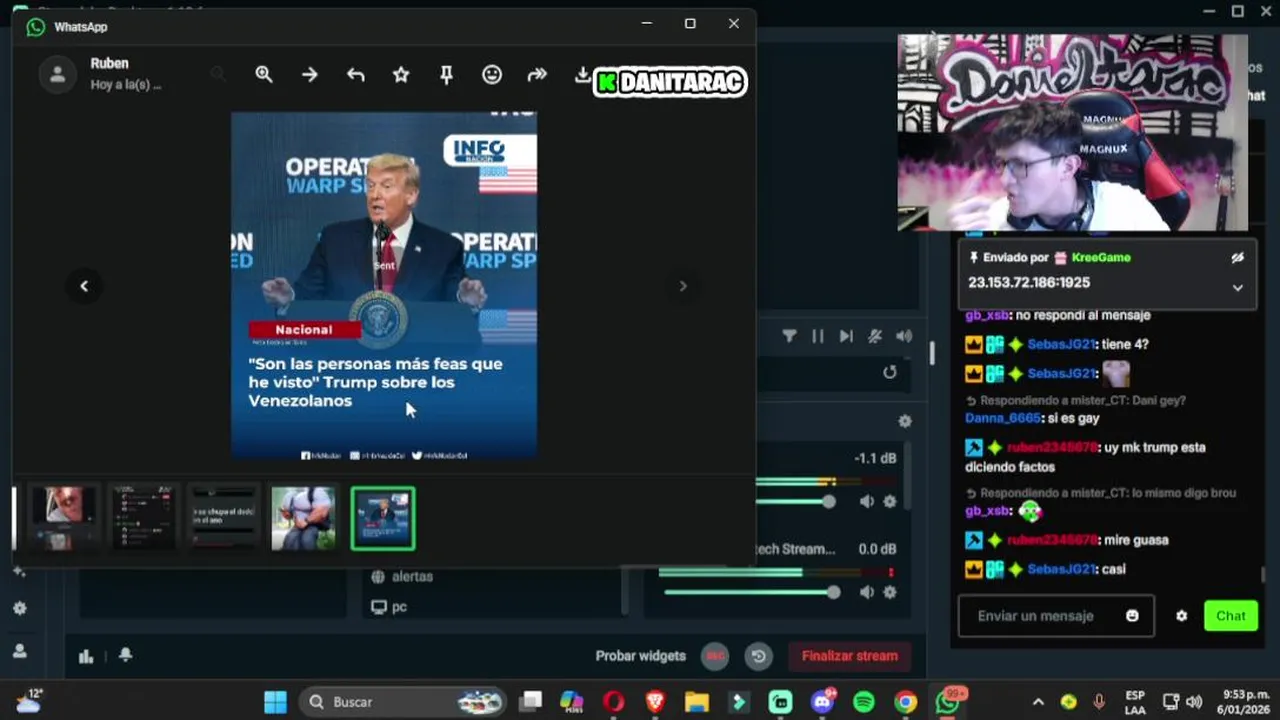The height and width of the screenshot is (720, 1280).
Task: Click the refresh circular arrow icon
Action: pos(889,372)
